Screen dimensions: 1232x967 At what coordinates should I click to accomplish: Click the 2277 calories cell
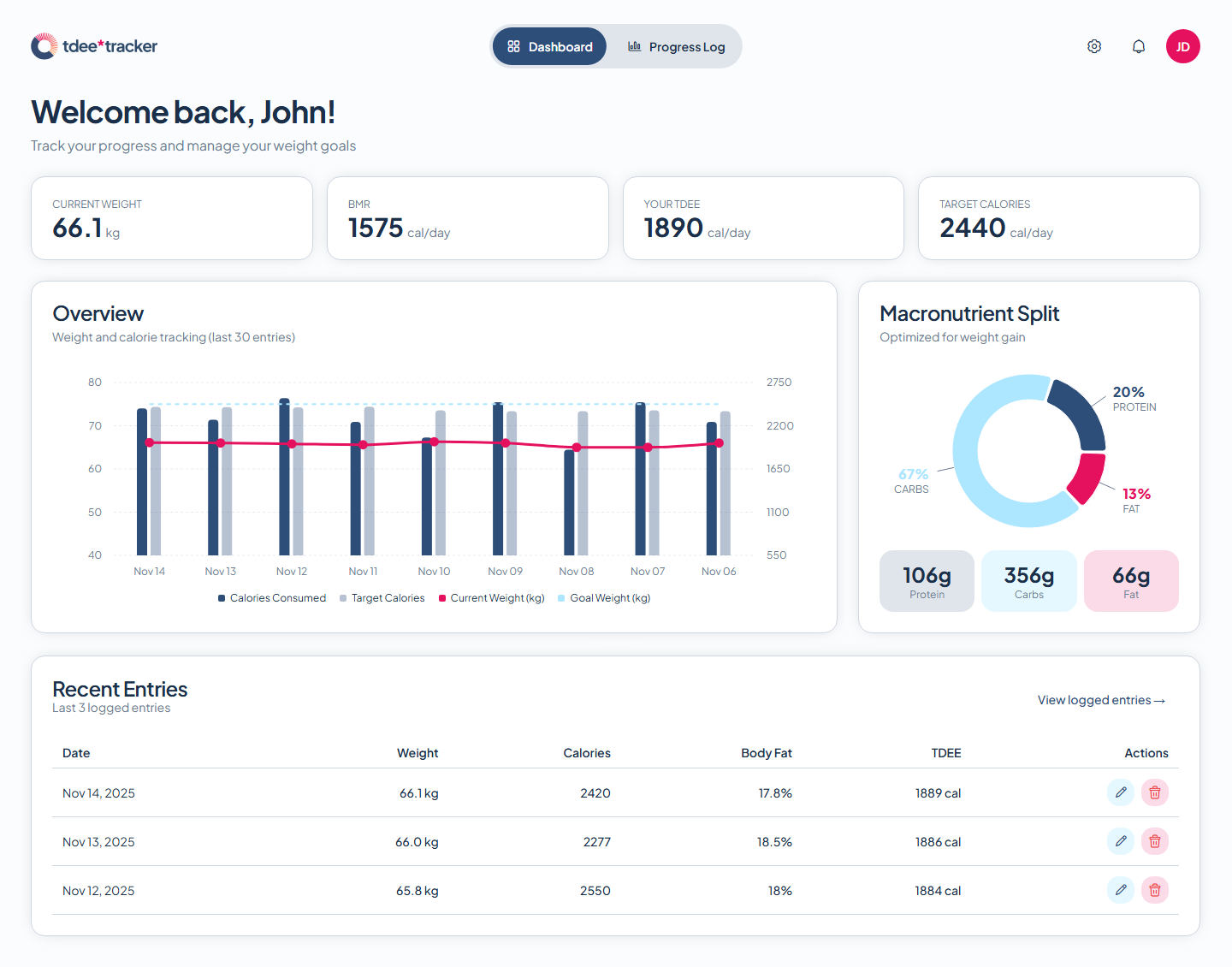(x=597, y=842)
